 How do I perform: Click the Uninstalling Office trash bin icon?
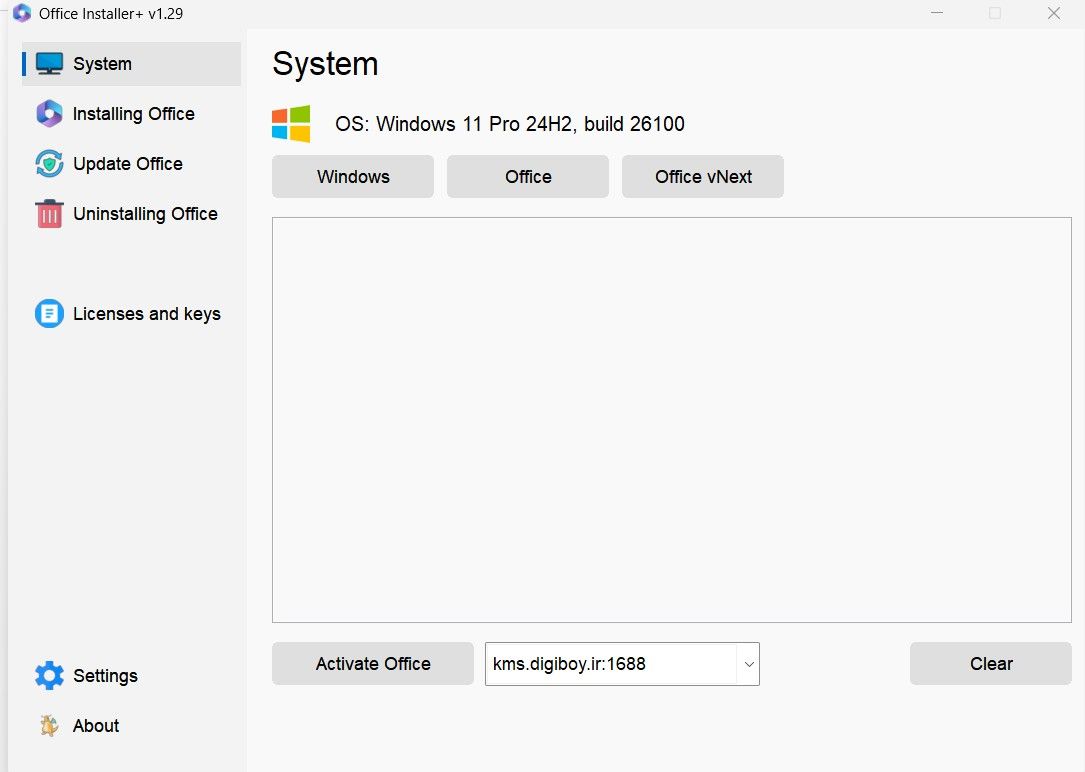(49, 214)
